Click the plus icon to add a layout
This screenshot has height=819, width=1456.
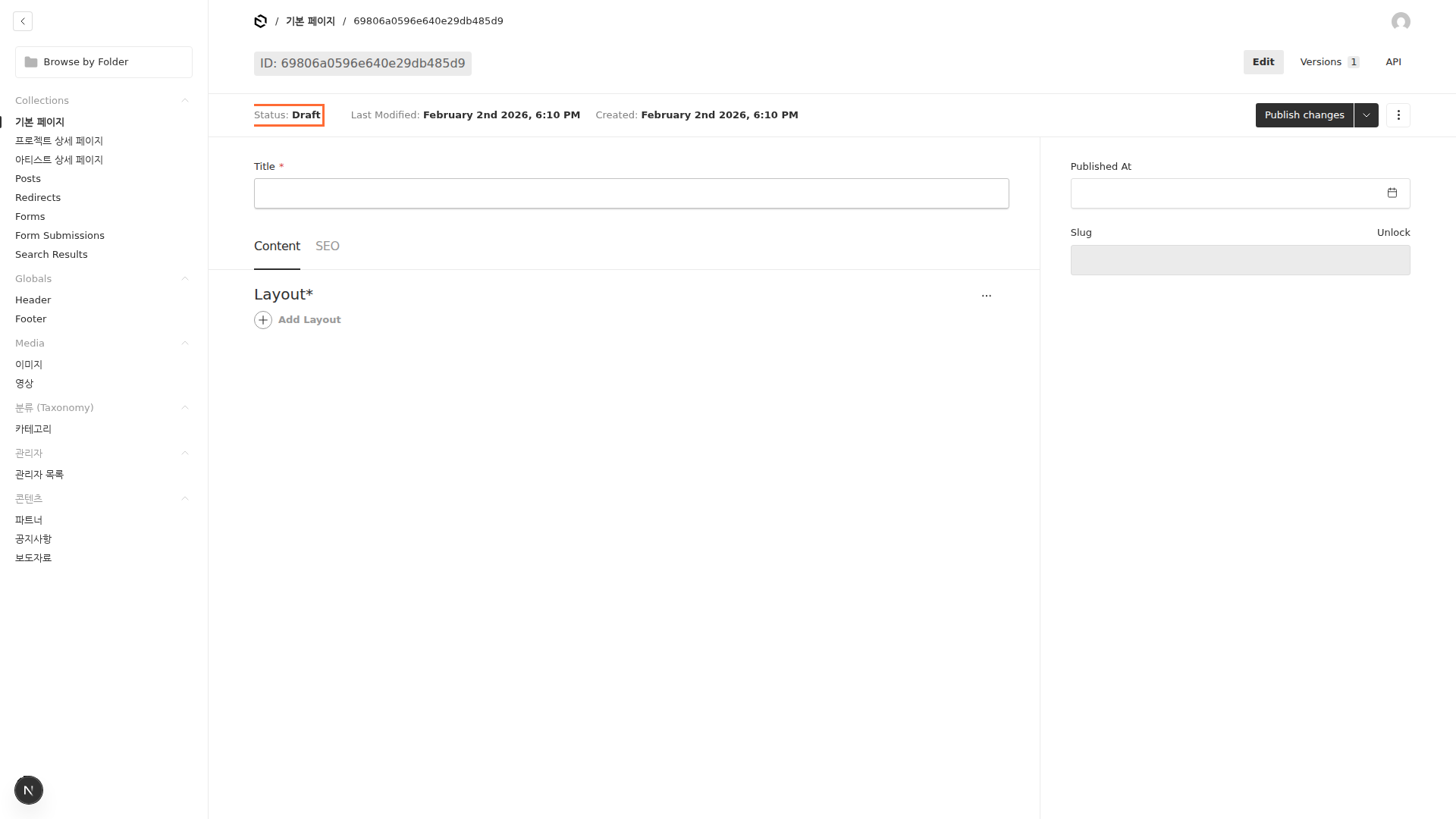pos(263,320)
